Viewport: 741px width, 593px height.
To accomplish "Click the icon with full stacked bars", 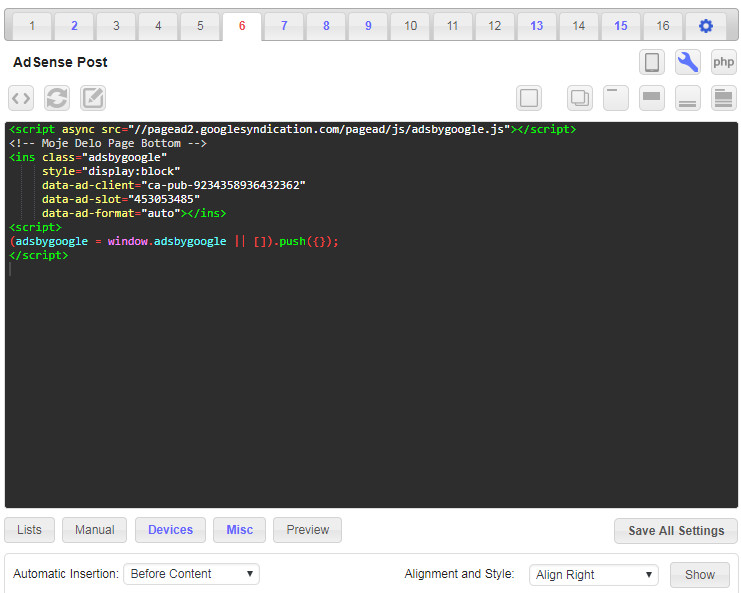I will coord(723,98).
